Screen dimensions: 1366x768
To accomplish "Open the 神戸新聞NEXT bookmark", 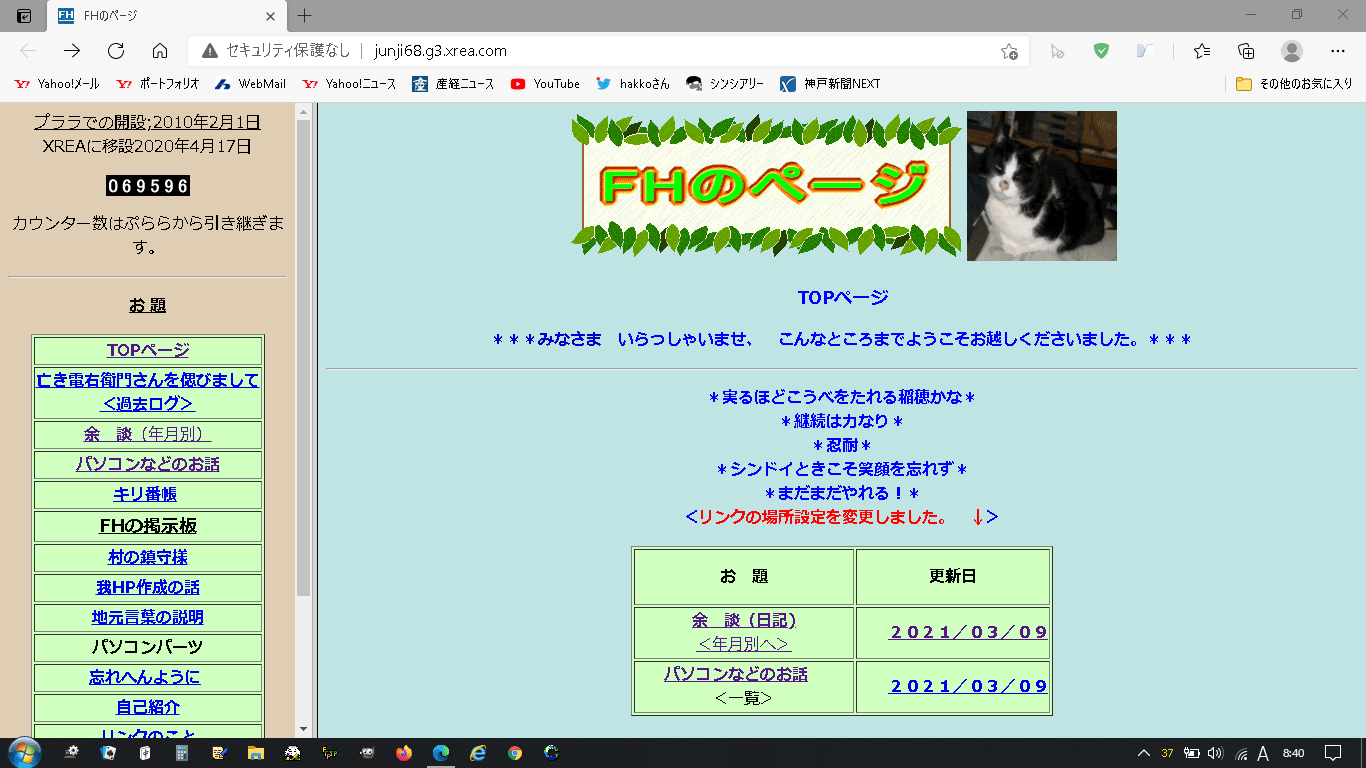I will coord(831,84).
